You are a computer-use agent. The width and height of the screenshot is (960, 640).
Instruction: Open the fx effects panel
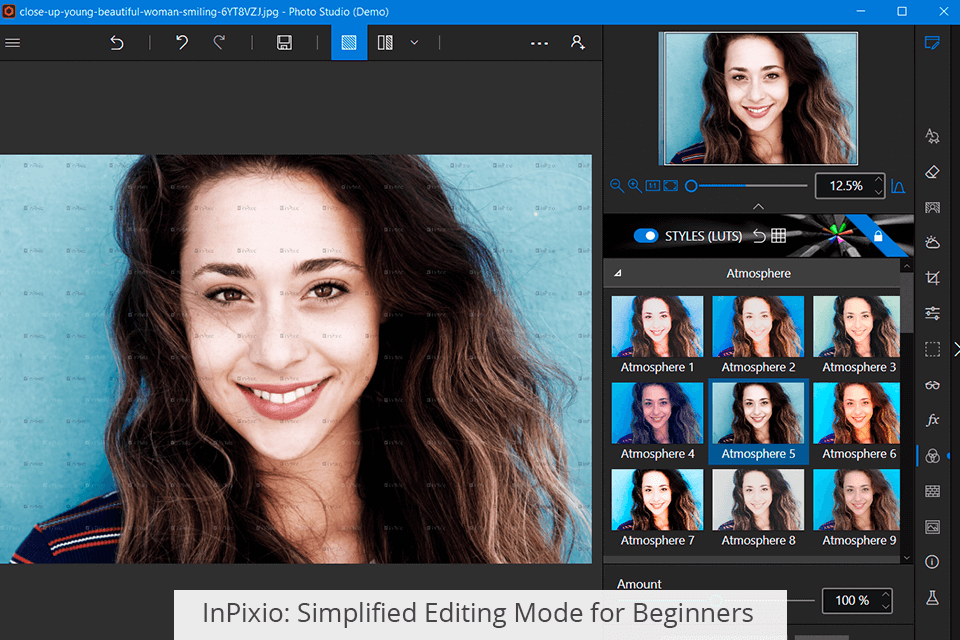[x=932, y=420]
